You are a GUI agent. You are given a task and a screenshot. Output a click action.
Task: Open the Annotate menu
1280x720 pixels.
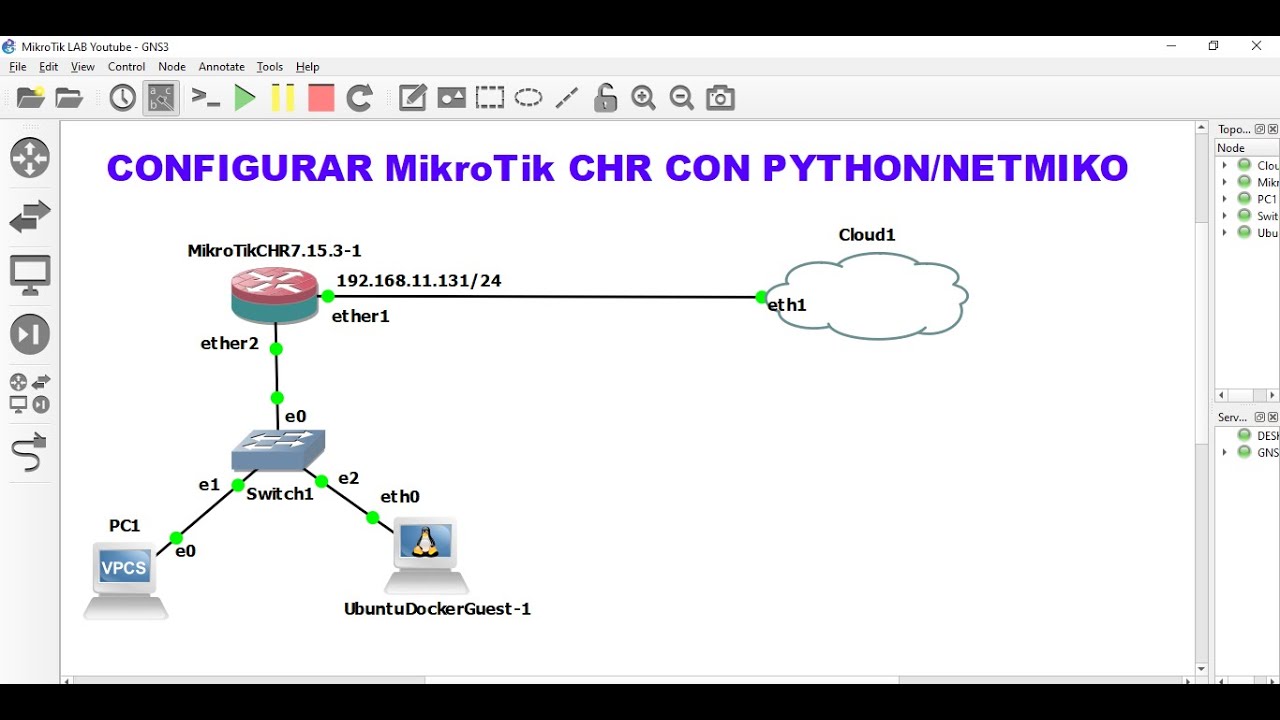(x=222, y=67)
